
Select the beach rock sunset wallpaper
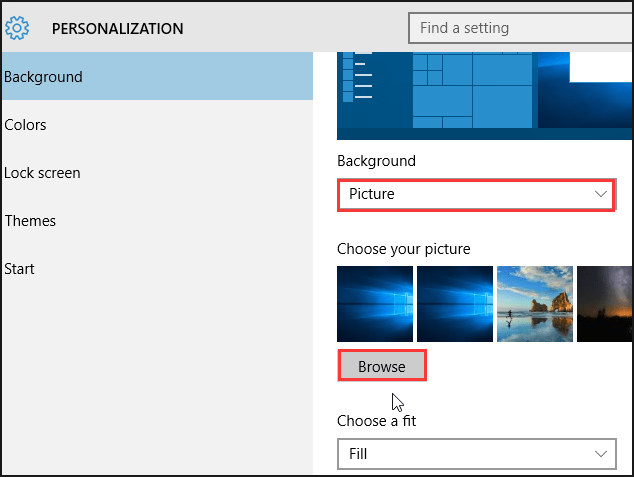click(535, 304)
